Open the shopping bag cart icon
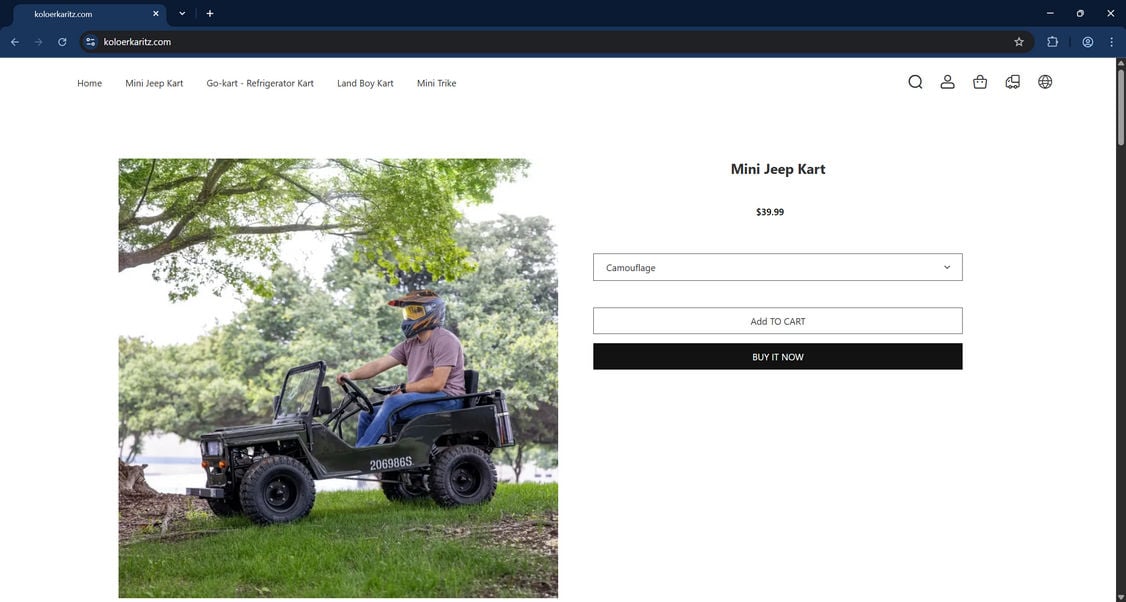This screenshot has width=1126, height=602. (980, 82)
